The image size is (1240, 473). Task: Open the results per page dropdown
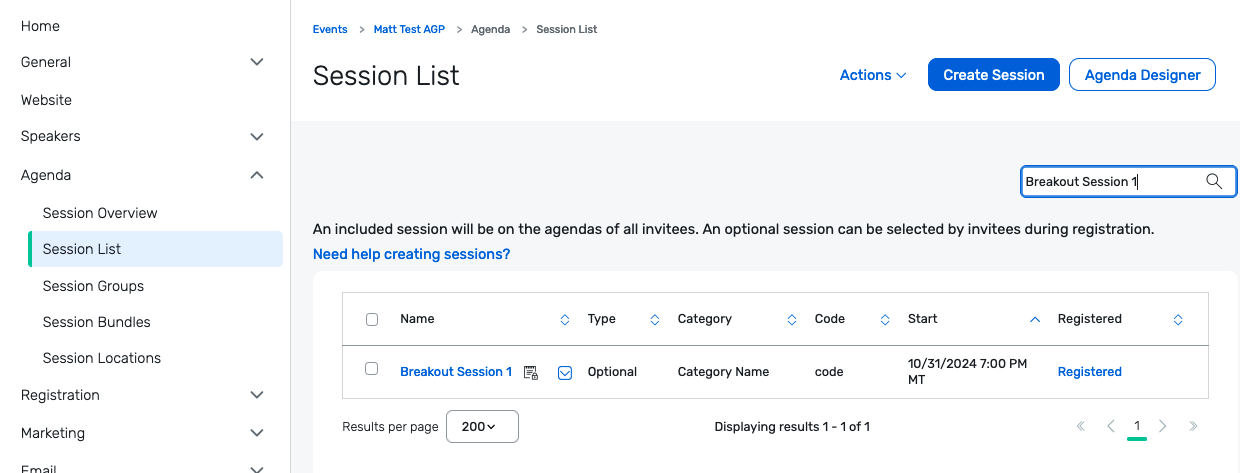pyautogui.click(x=482, y=426)
